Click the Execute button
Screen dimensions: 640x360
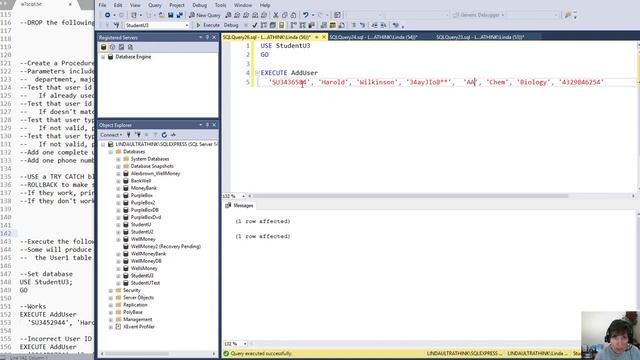pyautogui.click(x=208, y=25)
